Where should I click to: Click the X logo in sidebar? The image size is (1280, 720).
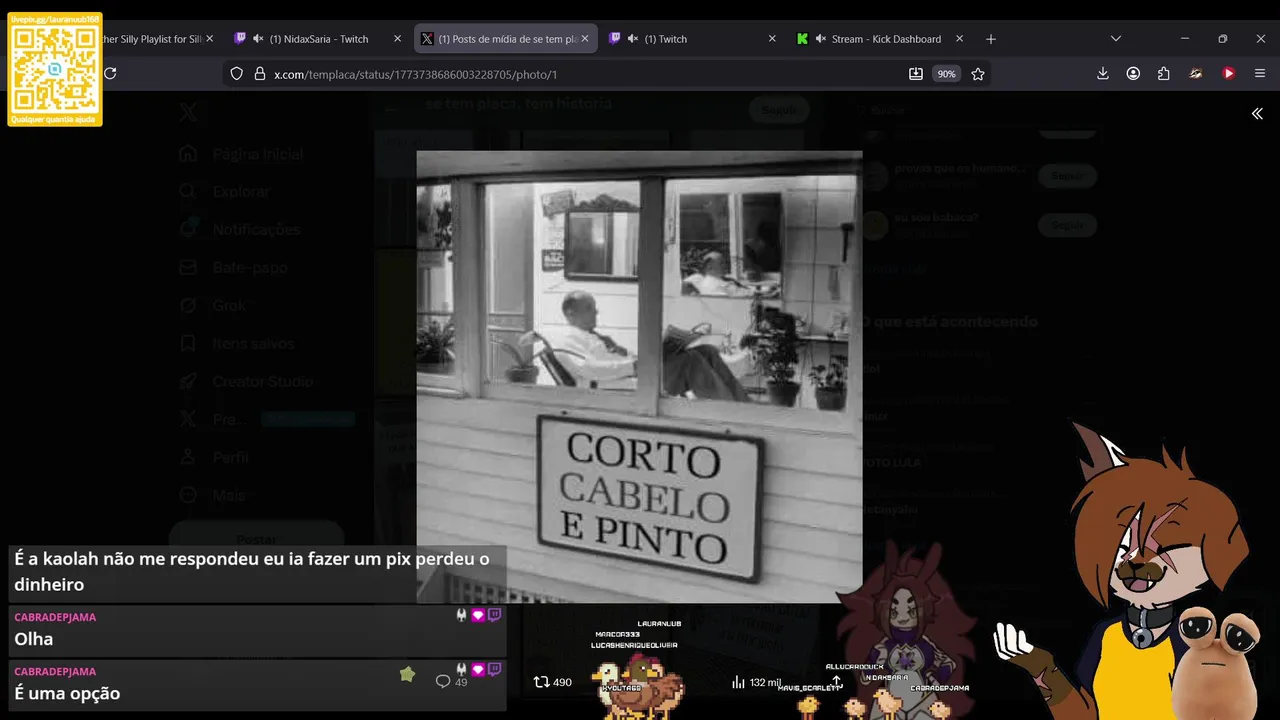click(x=188, y=112)
